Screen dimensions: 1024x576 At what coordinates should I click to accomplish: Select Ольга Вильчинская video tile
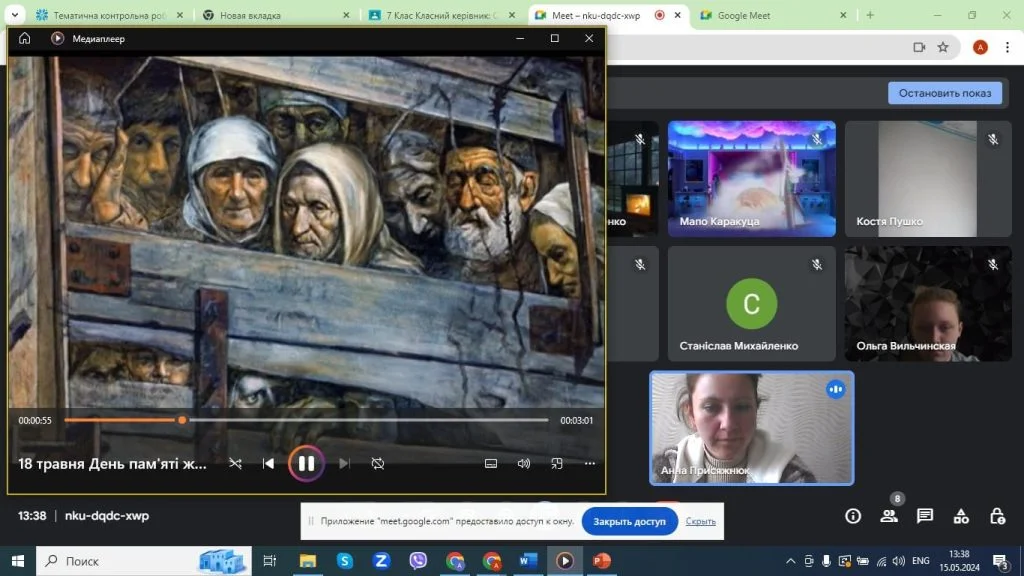click(928, 304)
